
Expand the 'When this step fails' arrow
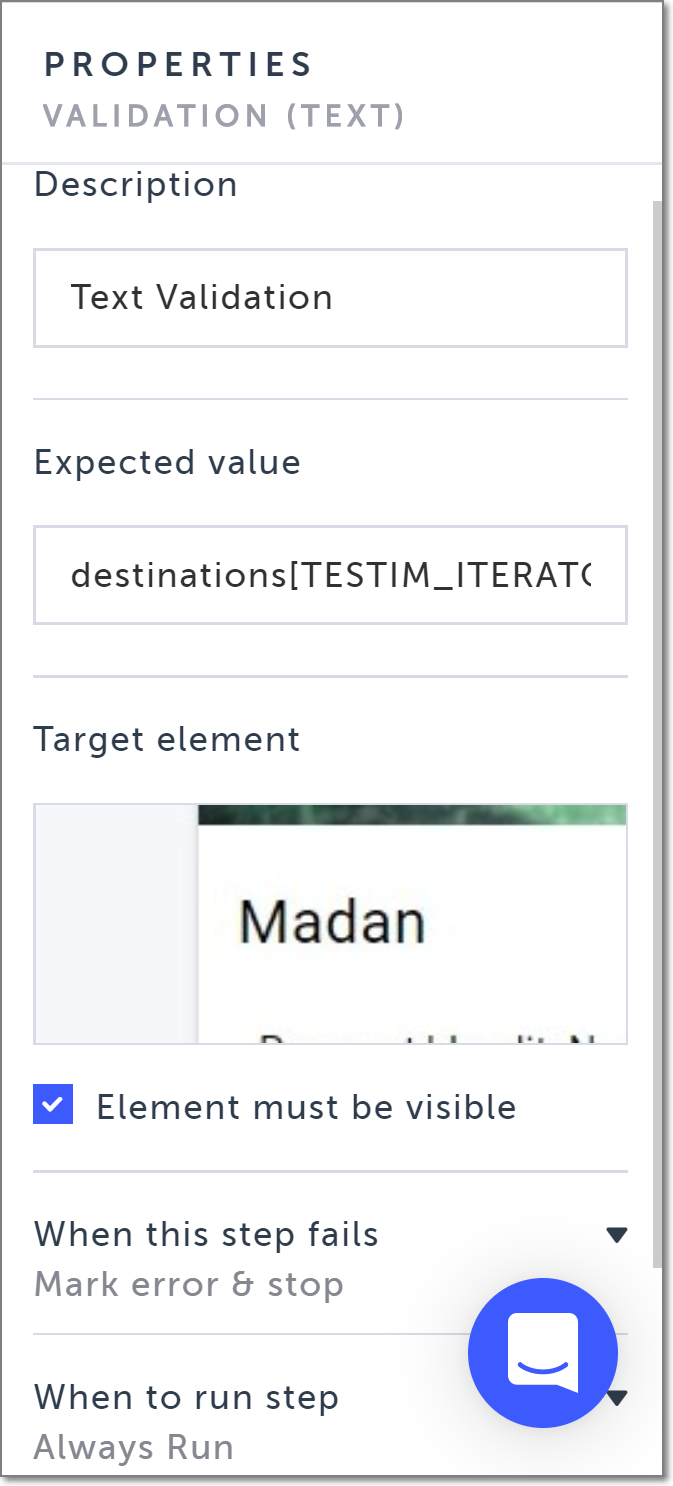617,1235
